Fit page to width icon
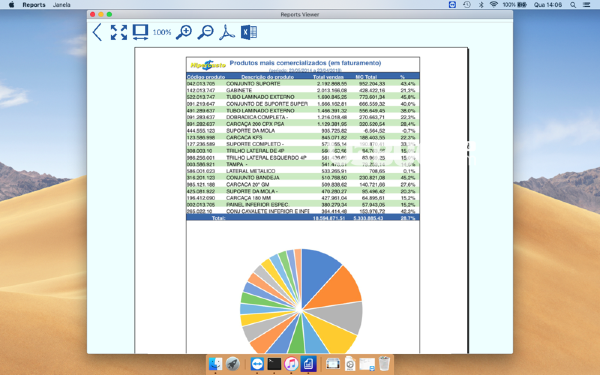The image size is (600, 375). [x=140, y=32]
